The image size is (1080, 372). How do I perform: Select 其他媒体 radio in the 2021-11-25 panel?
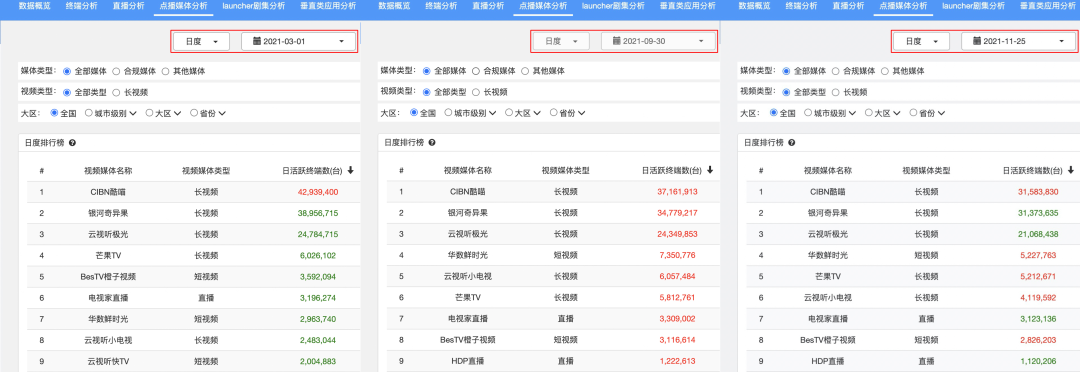click(886, 71)
